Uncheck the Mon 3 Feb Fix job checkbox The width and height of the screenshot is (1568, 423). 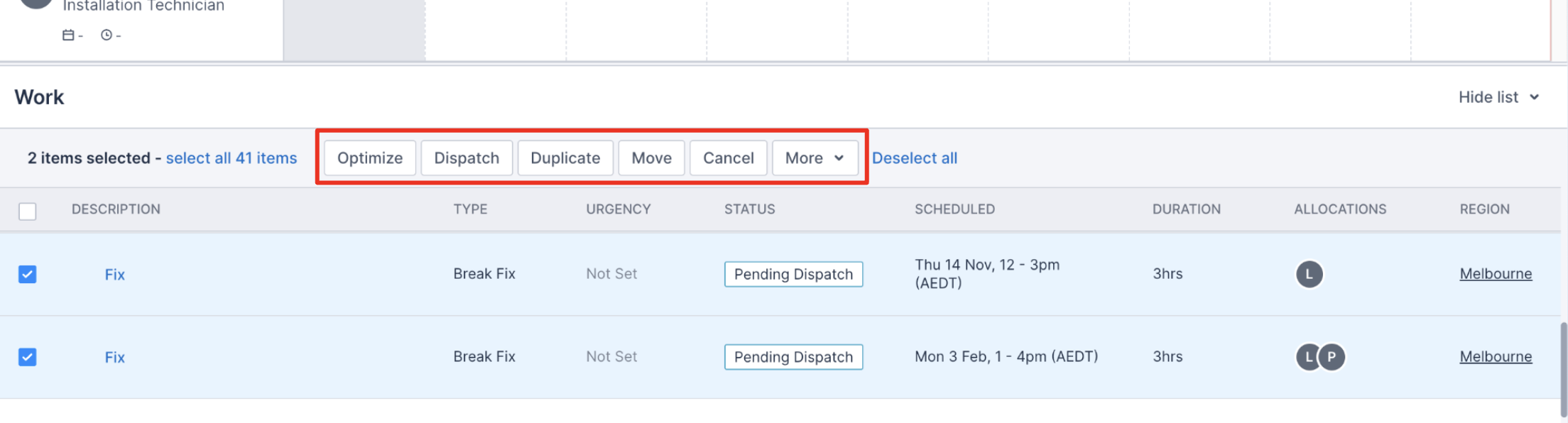pyautogui.click(x=28, y=357)
